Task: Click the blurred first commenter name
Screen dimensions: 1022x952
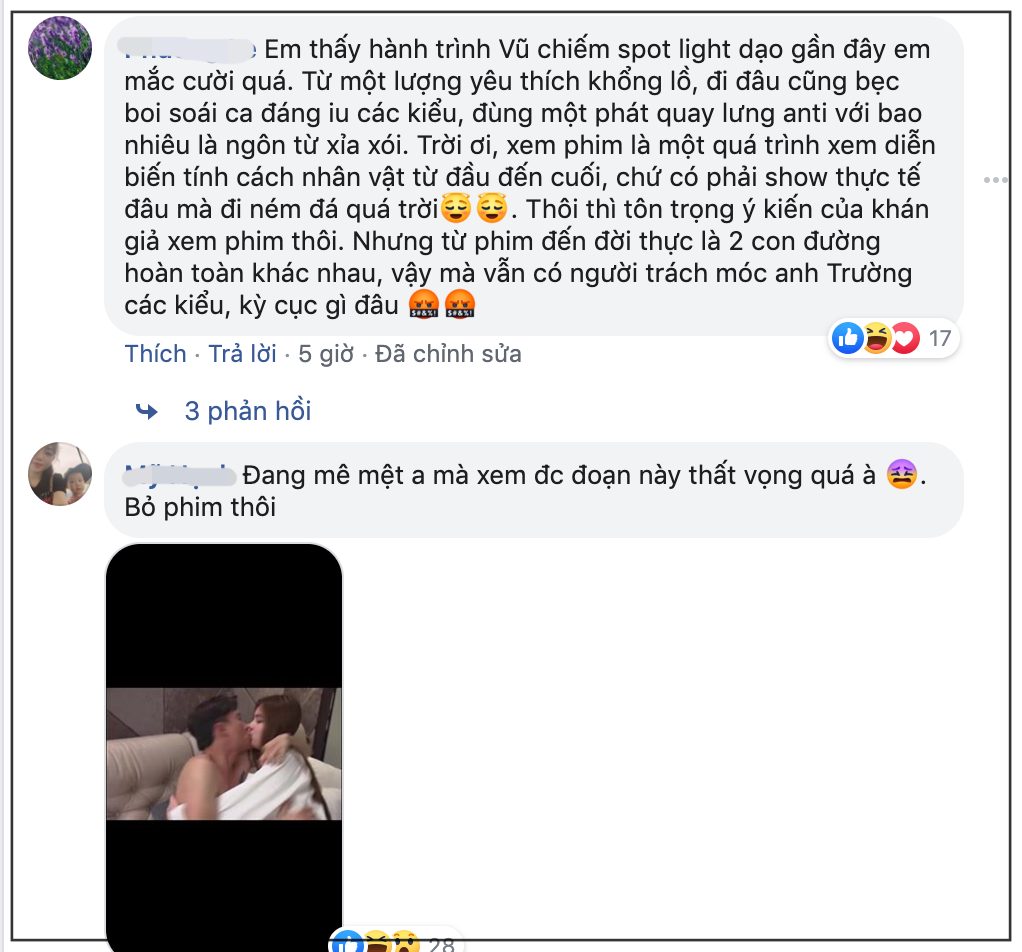Action: click(x=189, y=50)
